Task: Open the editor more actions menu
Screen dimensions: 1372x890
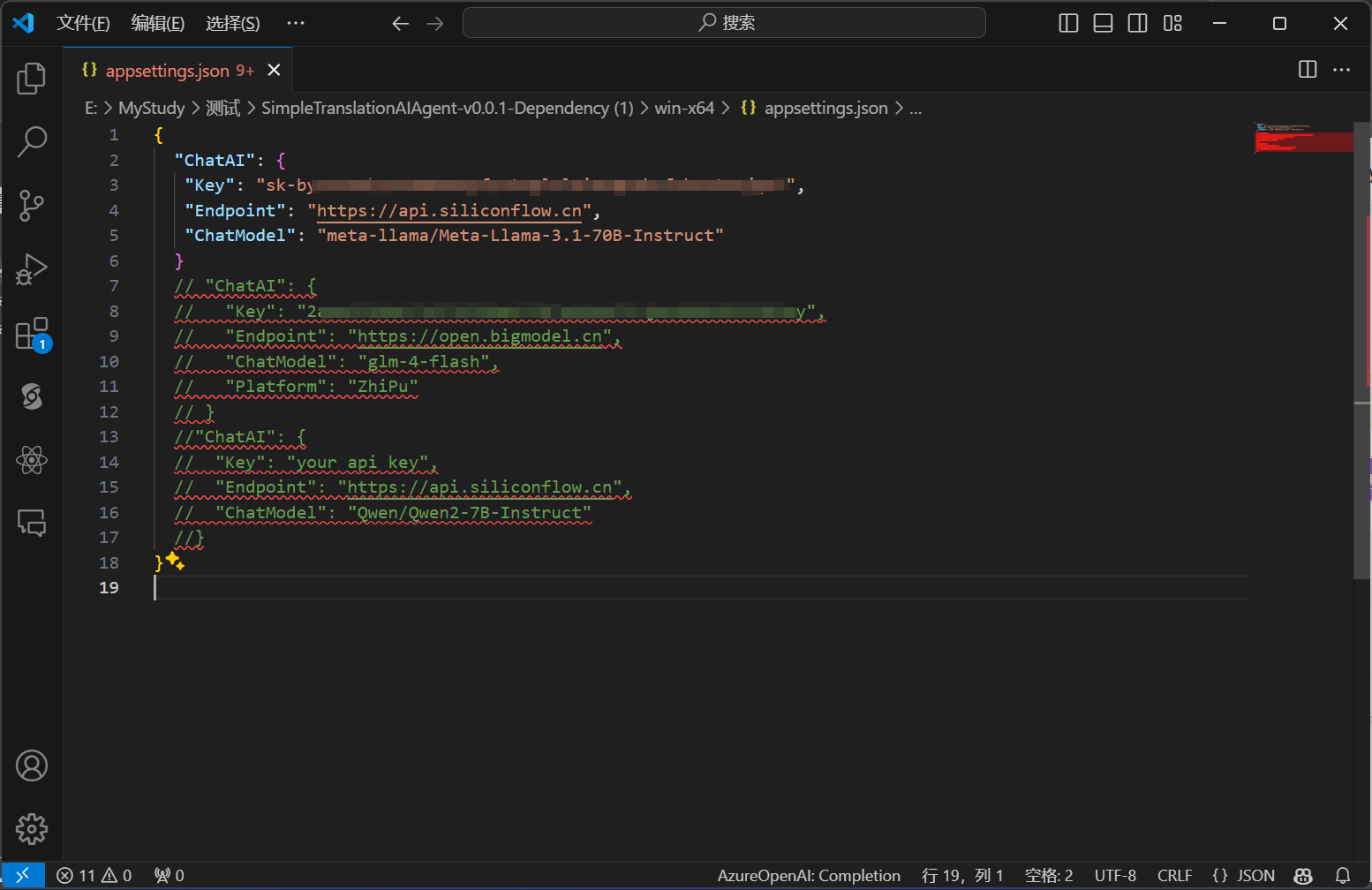Action: coord(1342,70)
